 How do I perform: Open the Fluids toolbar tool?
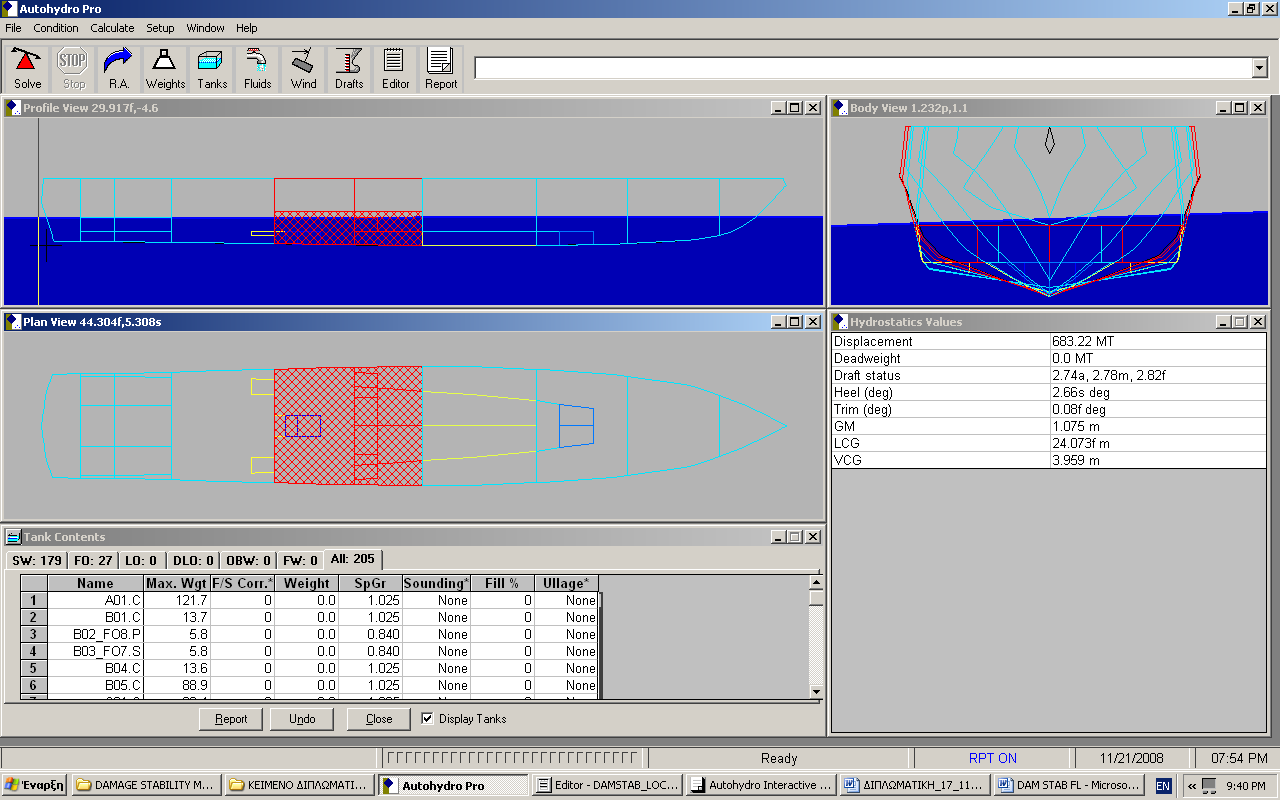coord(257,68)
